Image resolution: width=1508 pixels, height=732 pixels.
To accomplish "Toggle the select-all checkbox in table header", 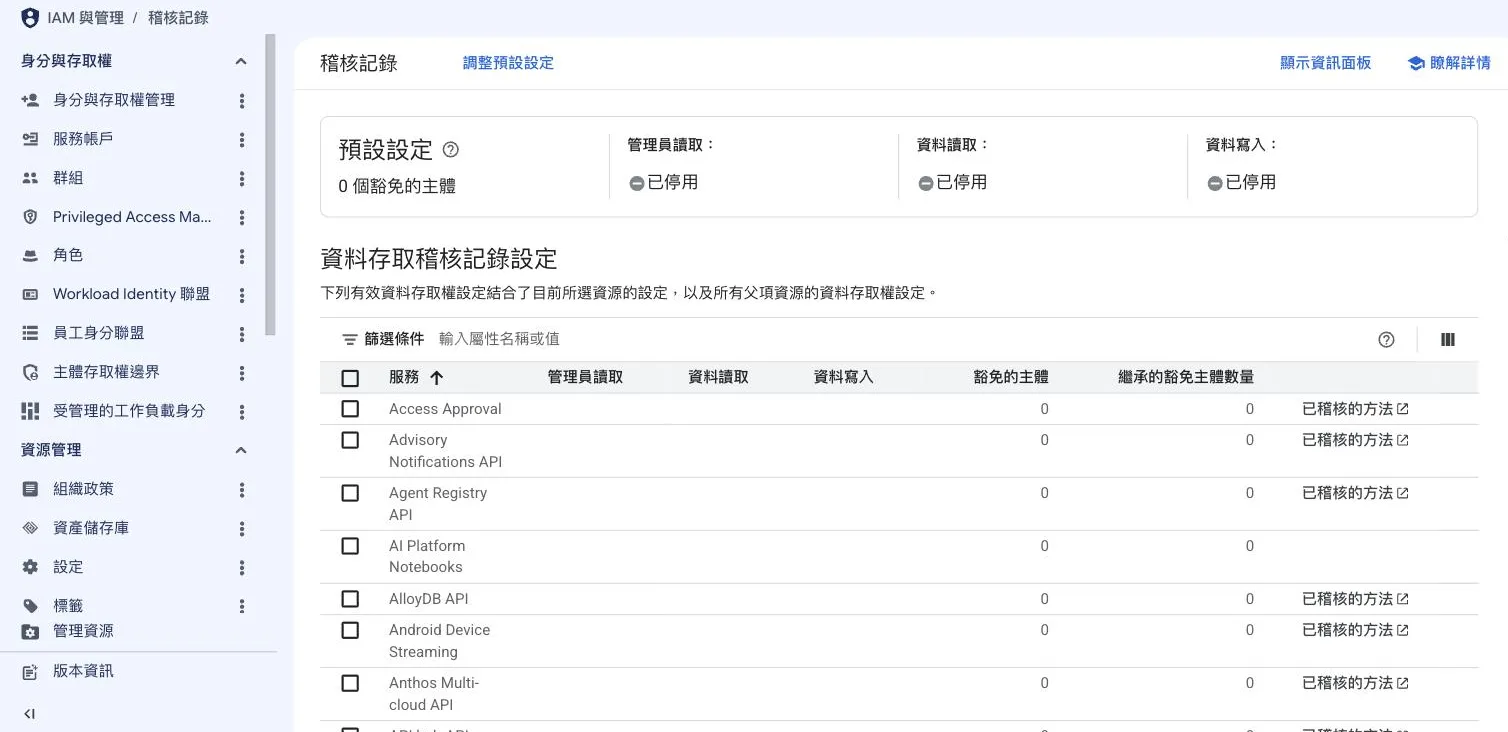I will tap(350, 378).
